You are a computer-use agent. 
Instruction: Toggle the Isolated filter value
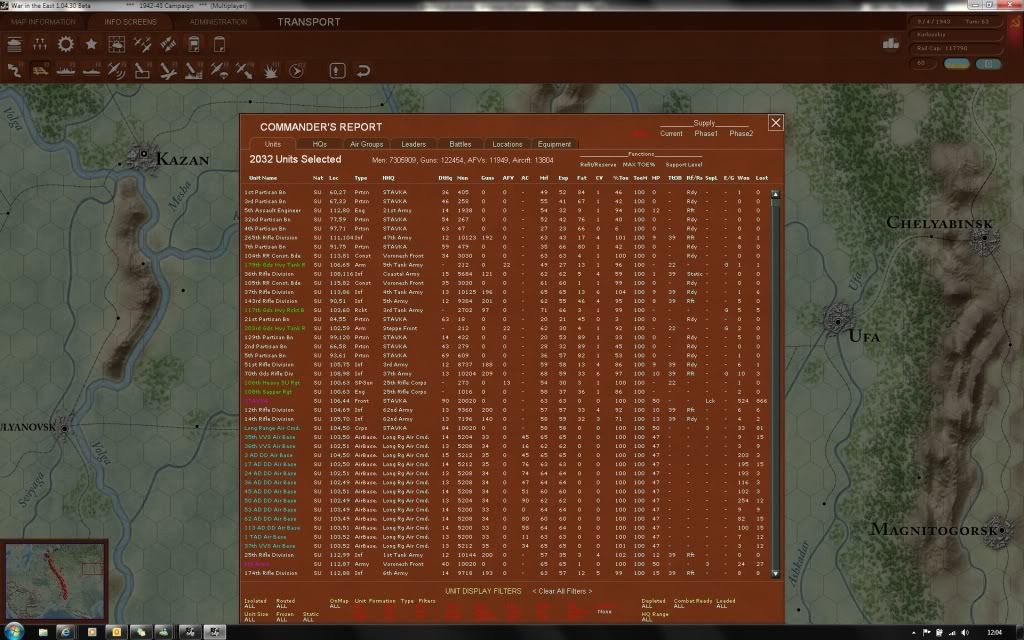coord(249,606)
